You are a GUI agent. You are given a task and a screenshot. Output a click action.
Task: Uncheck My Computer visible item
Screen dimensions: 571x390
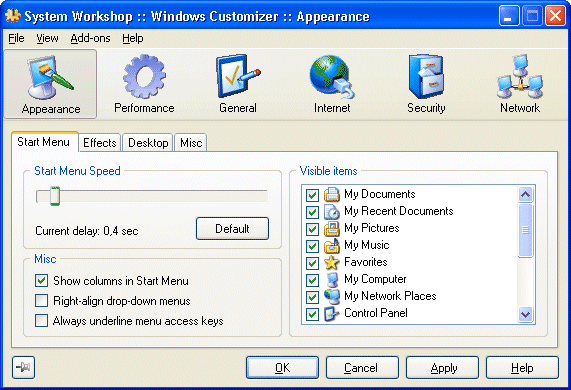pos(312,280)
